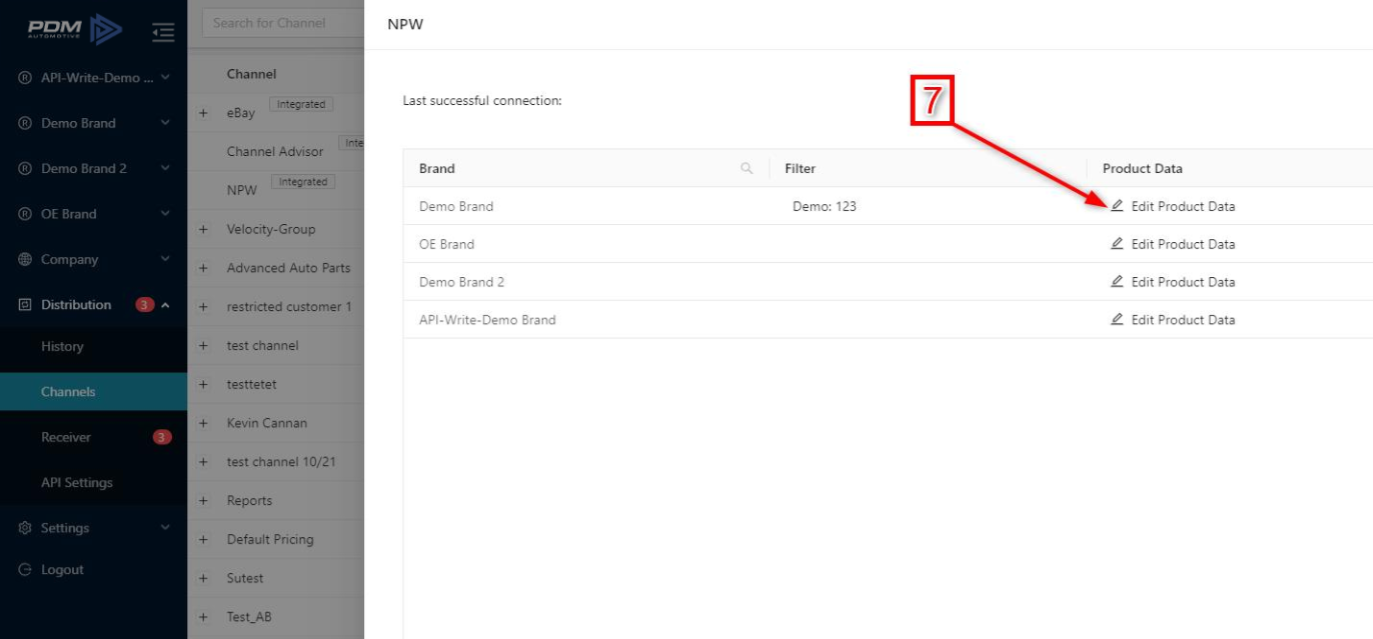
Task: Click the Logout icon in sidebar
Action: tap(25, 570)
